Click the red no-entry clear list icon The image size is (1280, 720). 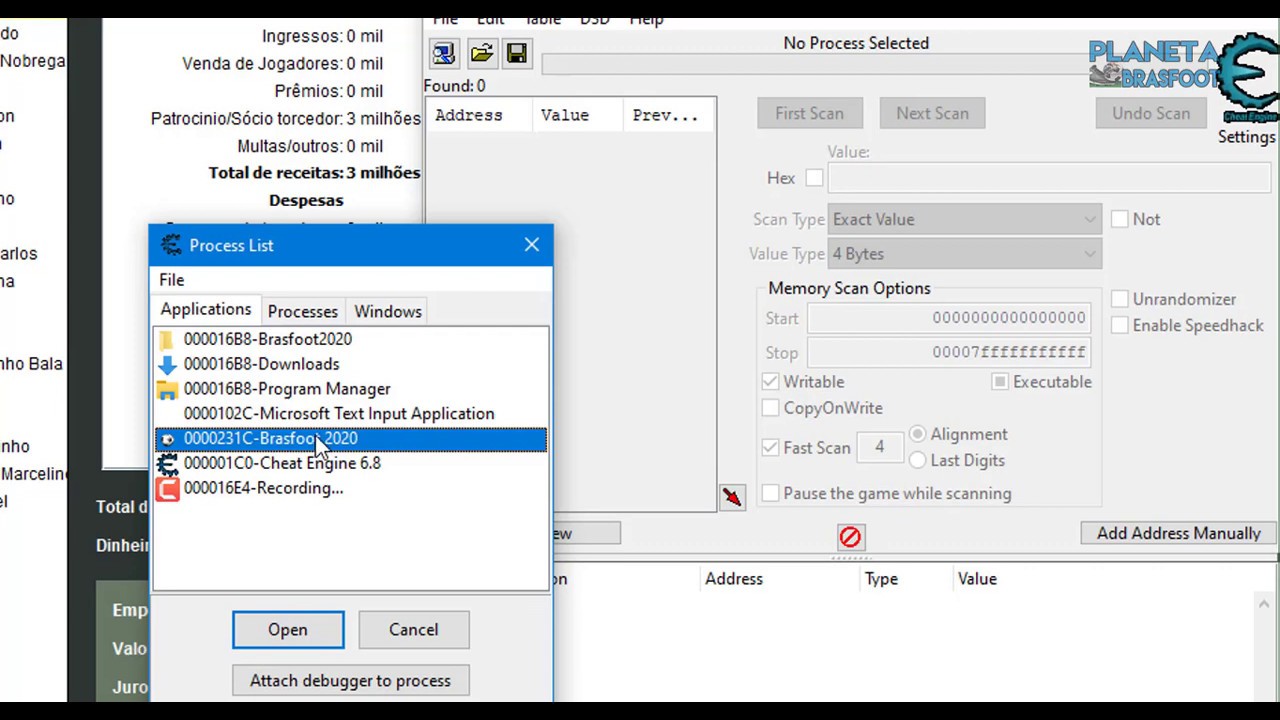850,537
